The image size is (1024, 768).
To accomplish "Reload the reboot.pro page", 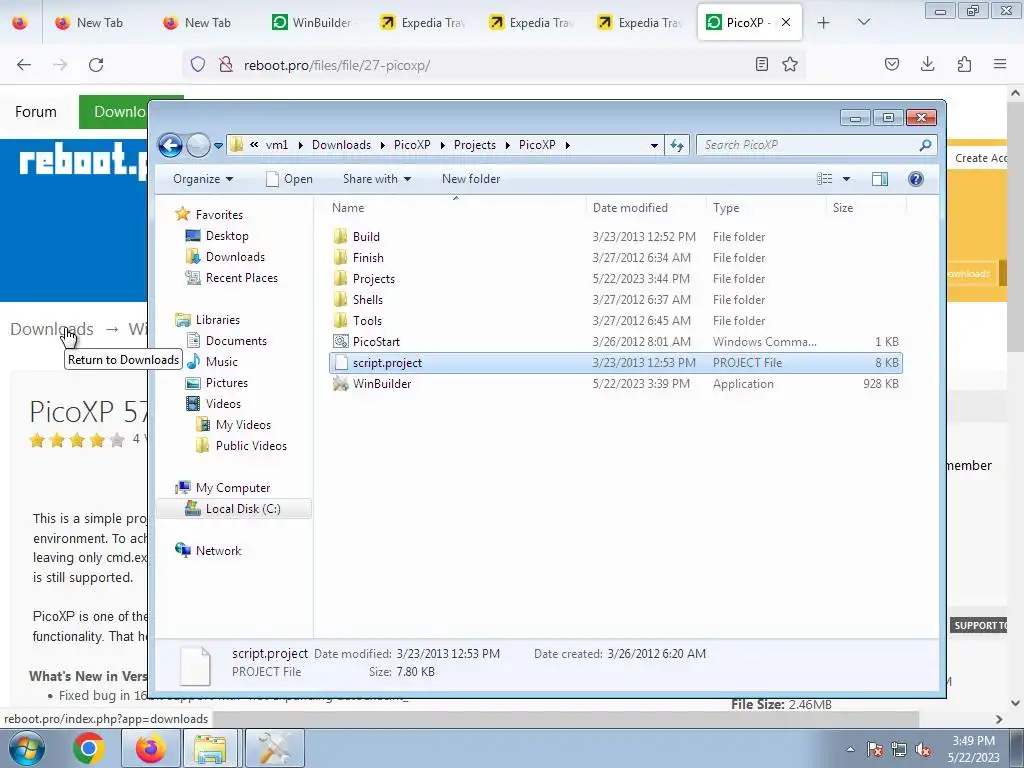I will click(x=96, y=64).
